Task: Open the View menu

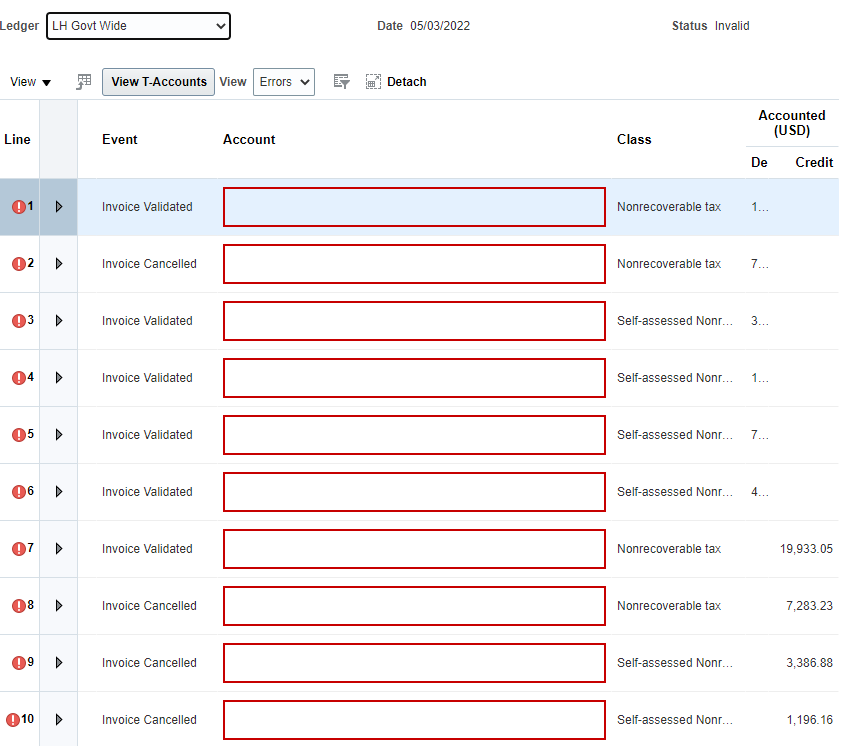Action: [x=30, y=81]
